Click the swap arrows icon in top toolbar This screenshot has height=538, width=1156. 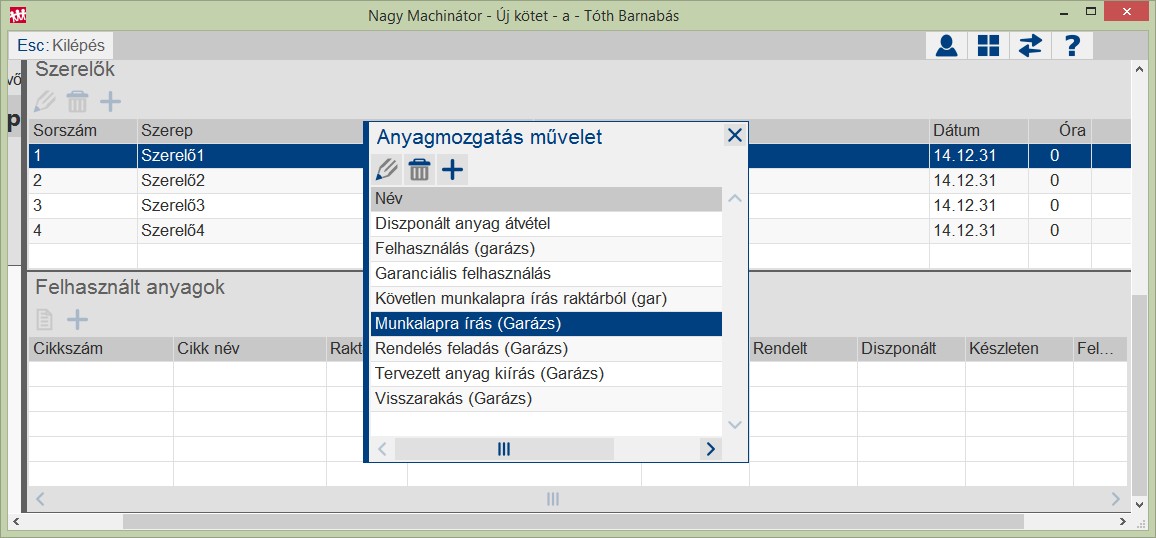coord(1030,46)
